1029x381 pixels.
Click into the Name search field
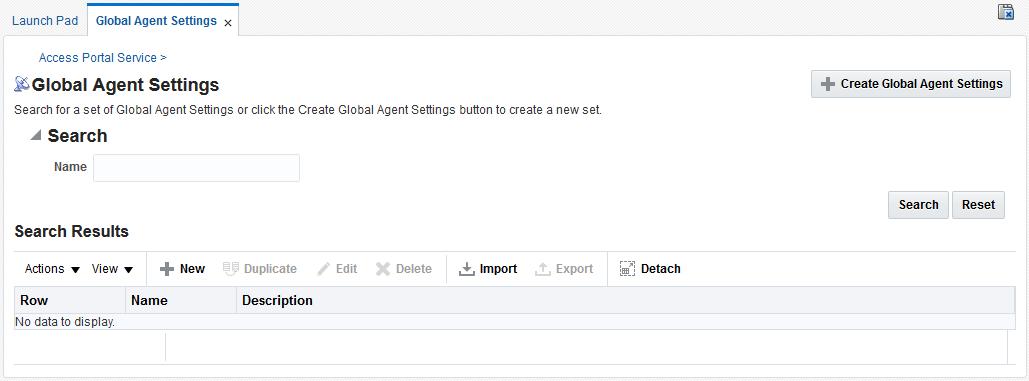click(x=196, y=168)
